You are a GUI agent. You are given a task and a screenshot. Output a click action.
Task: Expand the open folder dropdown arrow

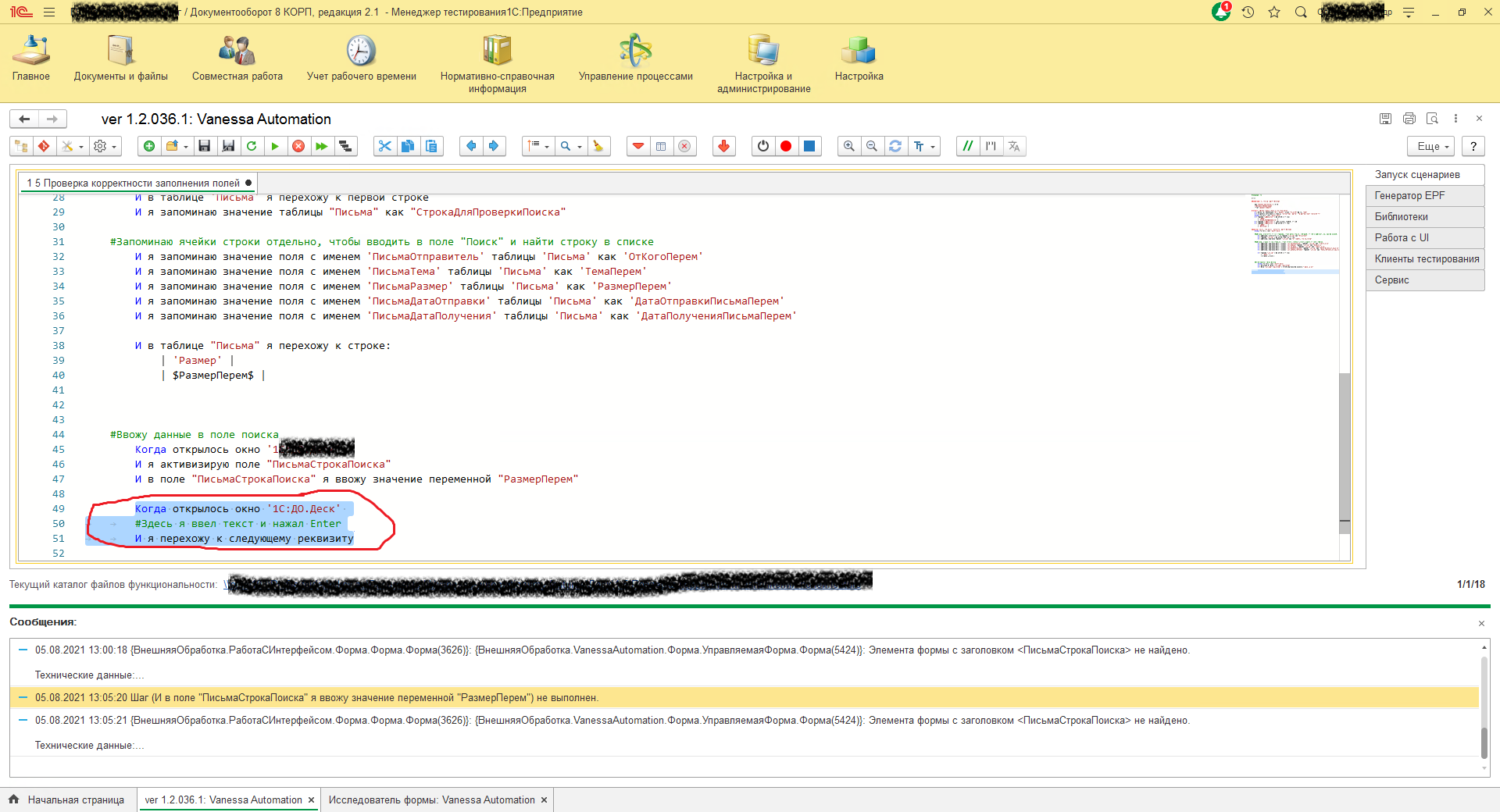click(186, 147)
